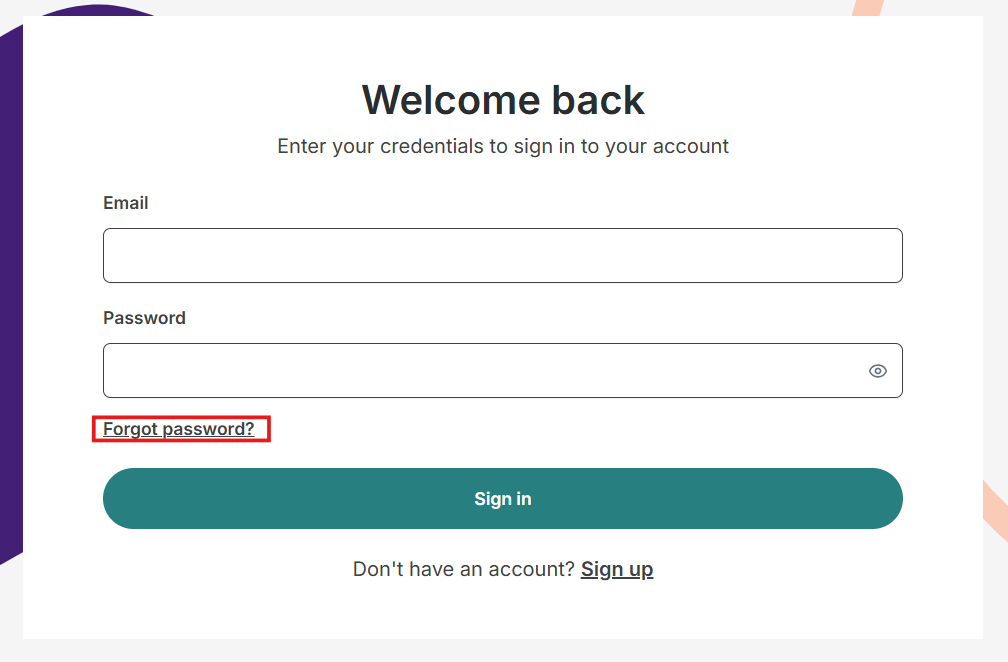Toggle password visibility with the eye icon

(877, 371)
